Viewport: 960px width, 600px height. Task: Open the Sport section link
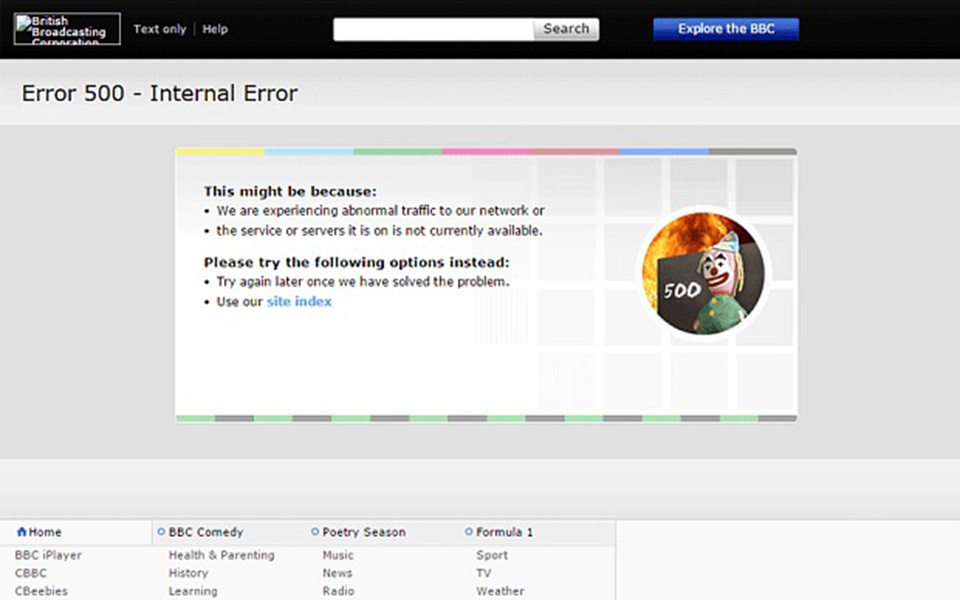(492, 555)
